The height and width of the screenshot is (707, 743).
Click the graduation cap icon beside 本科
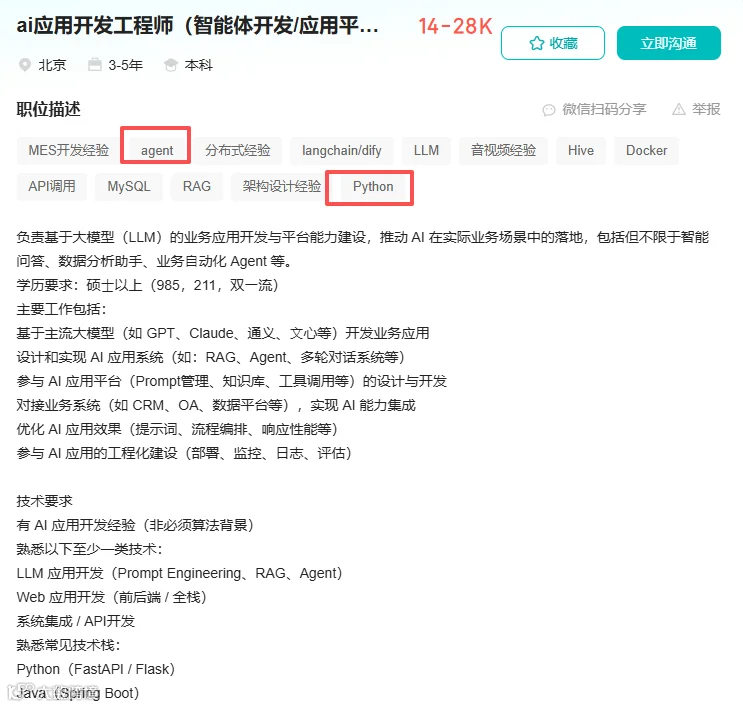(x=171, y=65)
